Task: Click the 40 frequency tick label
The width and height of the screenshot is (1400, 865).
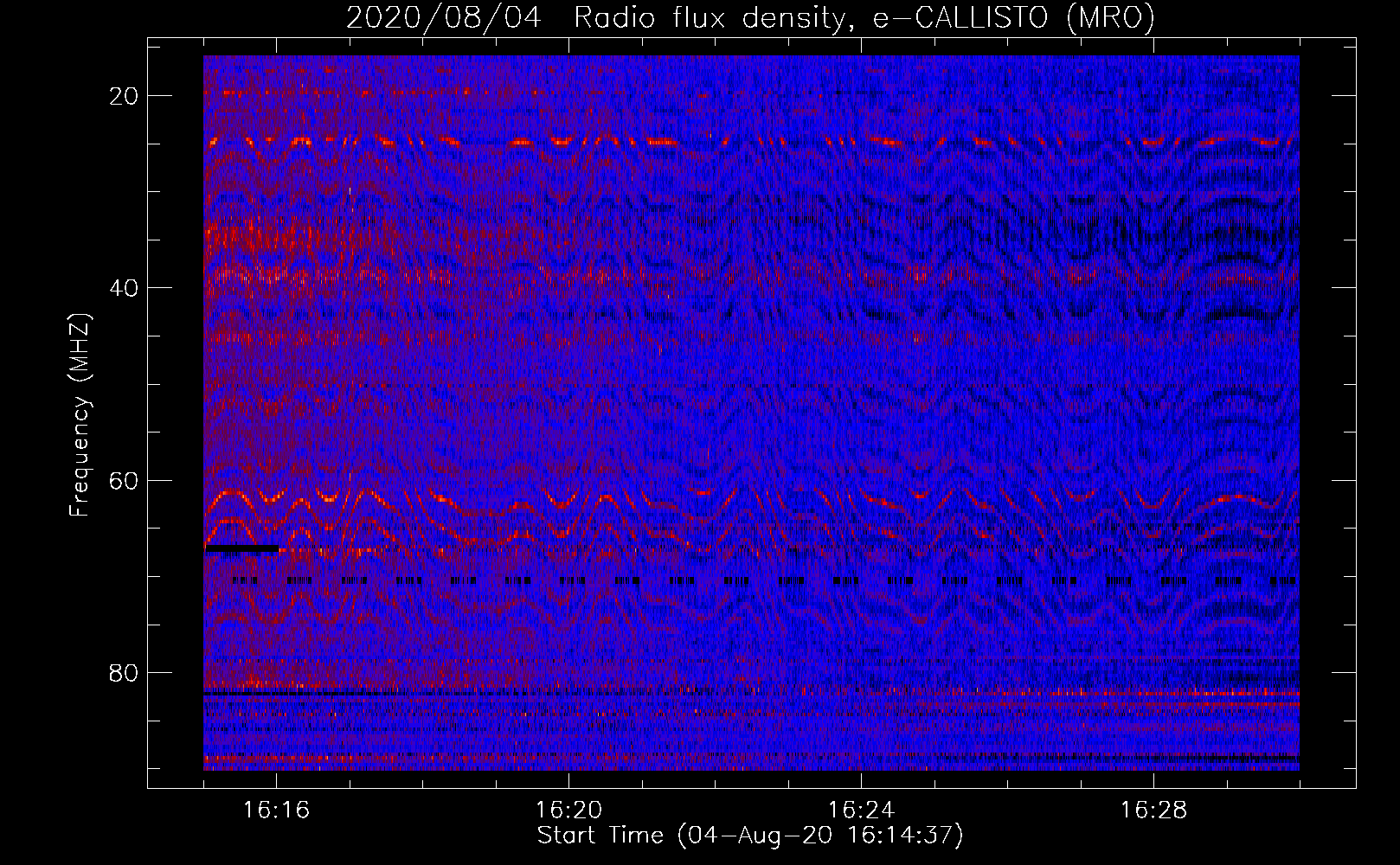Action: 125,288
